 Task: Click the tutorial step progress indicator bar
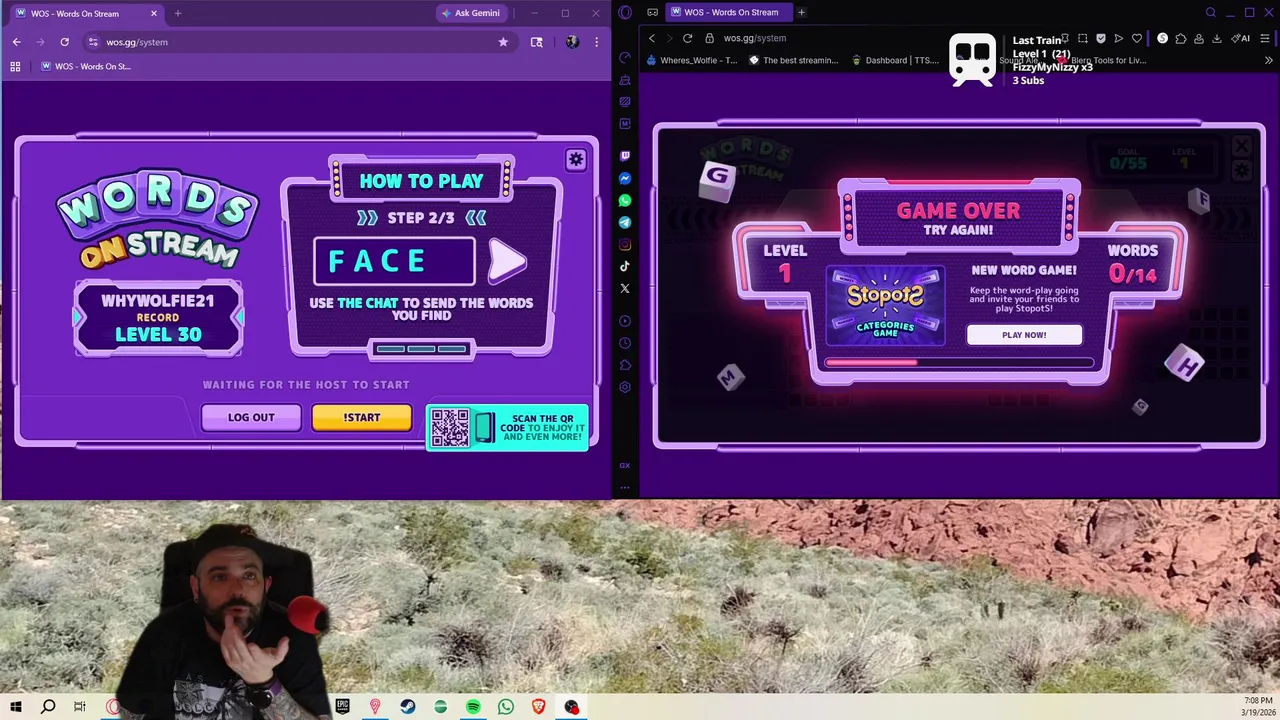[421, 349]
